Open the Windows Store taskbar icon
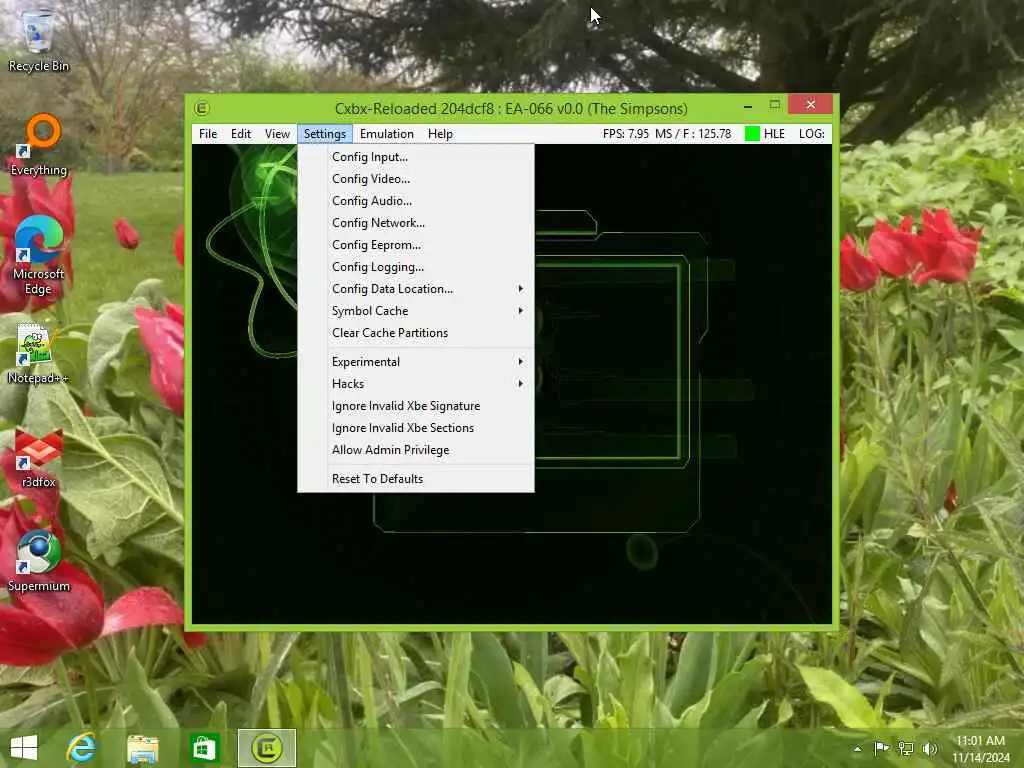Viewport: 1024px width, 768px height. coord(204,748)
